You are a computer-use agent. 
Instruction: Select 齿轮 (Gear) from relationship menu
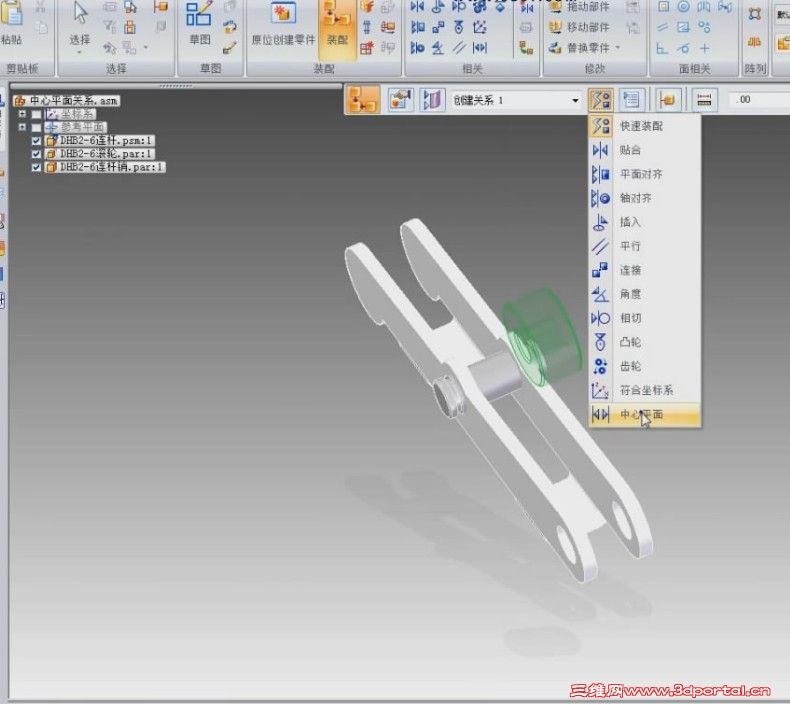[x=645, y=366]
